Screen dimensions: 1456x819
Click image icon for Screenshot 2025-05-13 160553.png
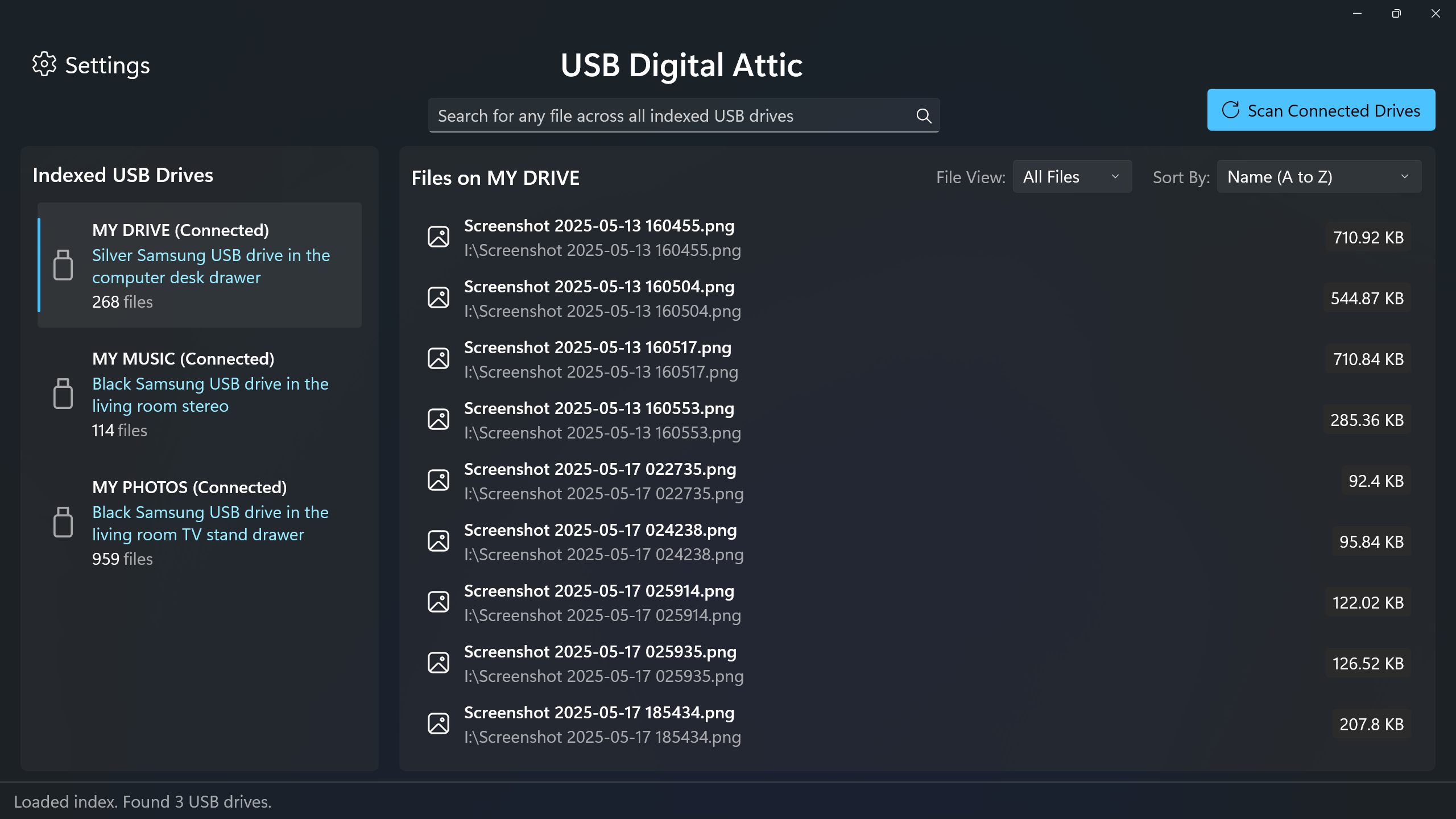coord(439,419)
